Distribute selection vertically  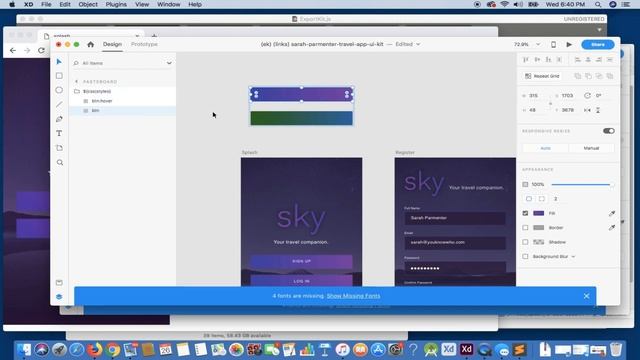tap(559, 60)
